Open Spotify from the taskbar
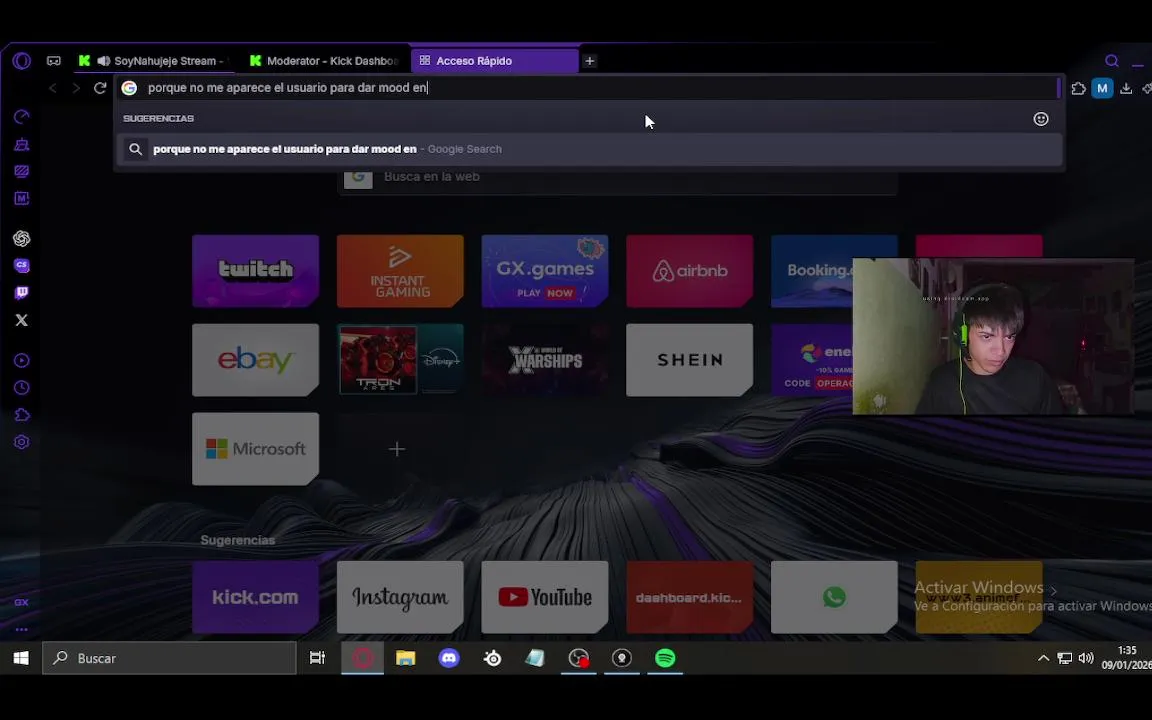The width and height of the screenshot is (1152, 720). coord(665,658)
